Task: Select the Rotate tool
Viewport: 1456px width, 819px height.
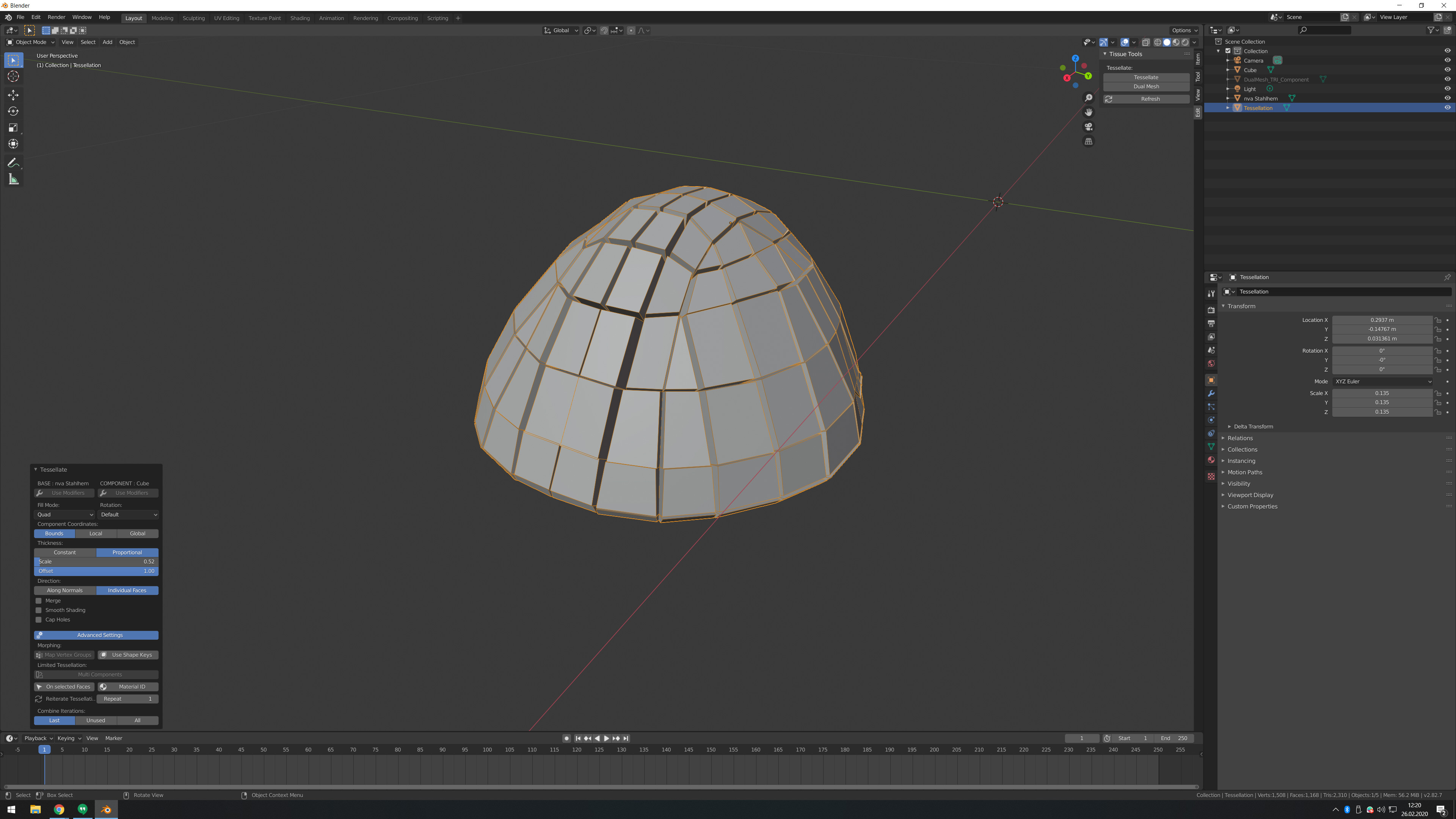Action: (x=13, y=111)
